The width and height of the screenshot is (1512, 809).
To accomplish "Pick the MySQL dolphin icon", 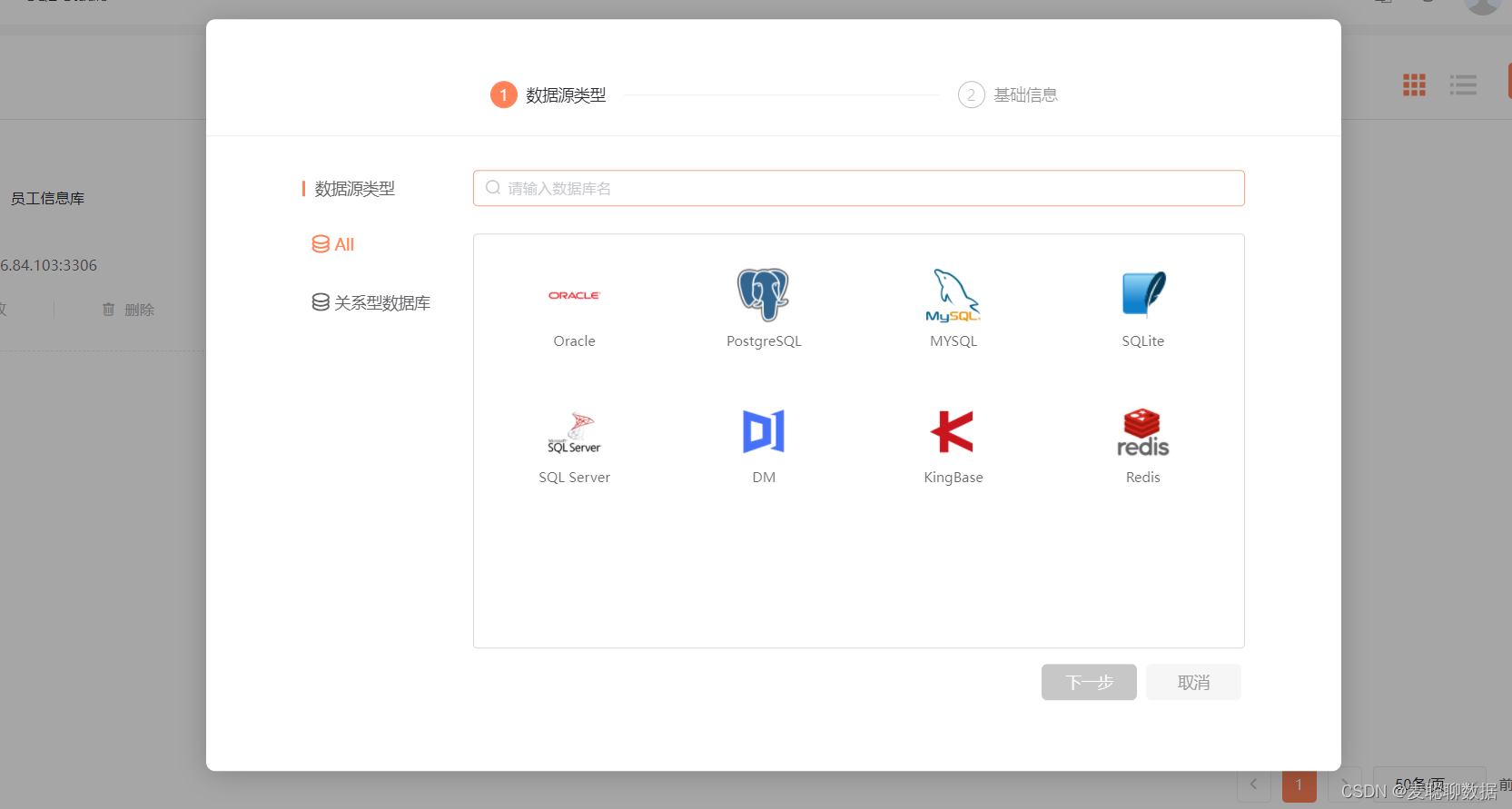I will (x=953, y=295).
